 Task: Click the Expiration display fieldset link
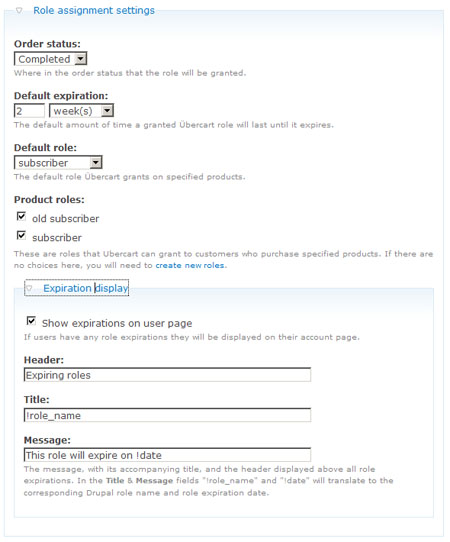click(85, 288)
